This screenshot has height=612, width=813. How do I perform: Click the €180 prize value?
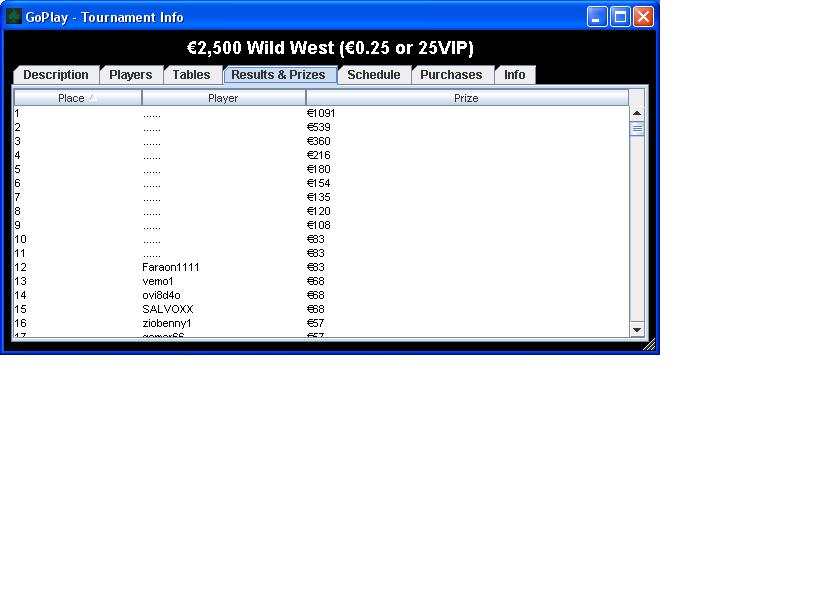click(318, 169)
